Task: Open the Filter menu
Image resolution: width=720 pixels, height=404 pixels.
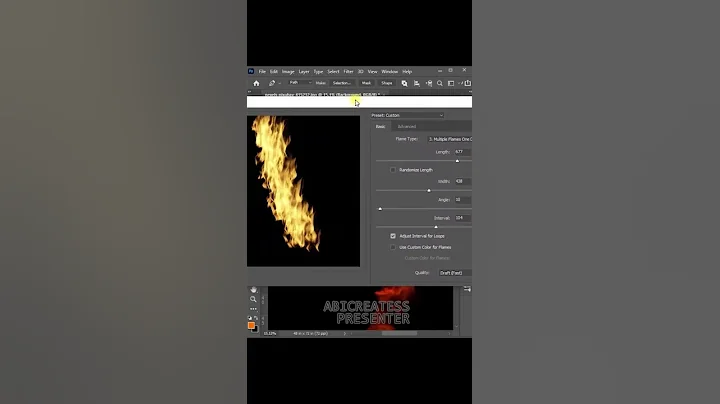Action: pos(349,72)
